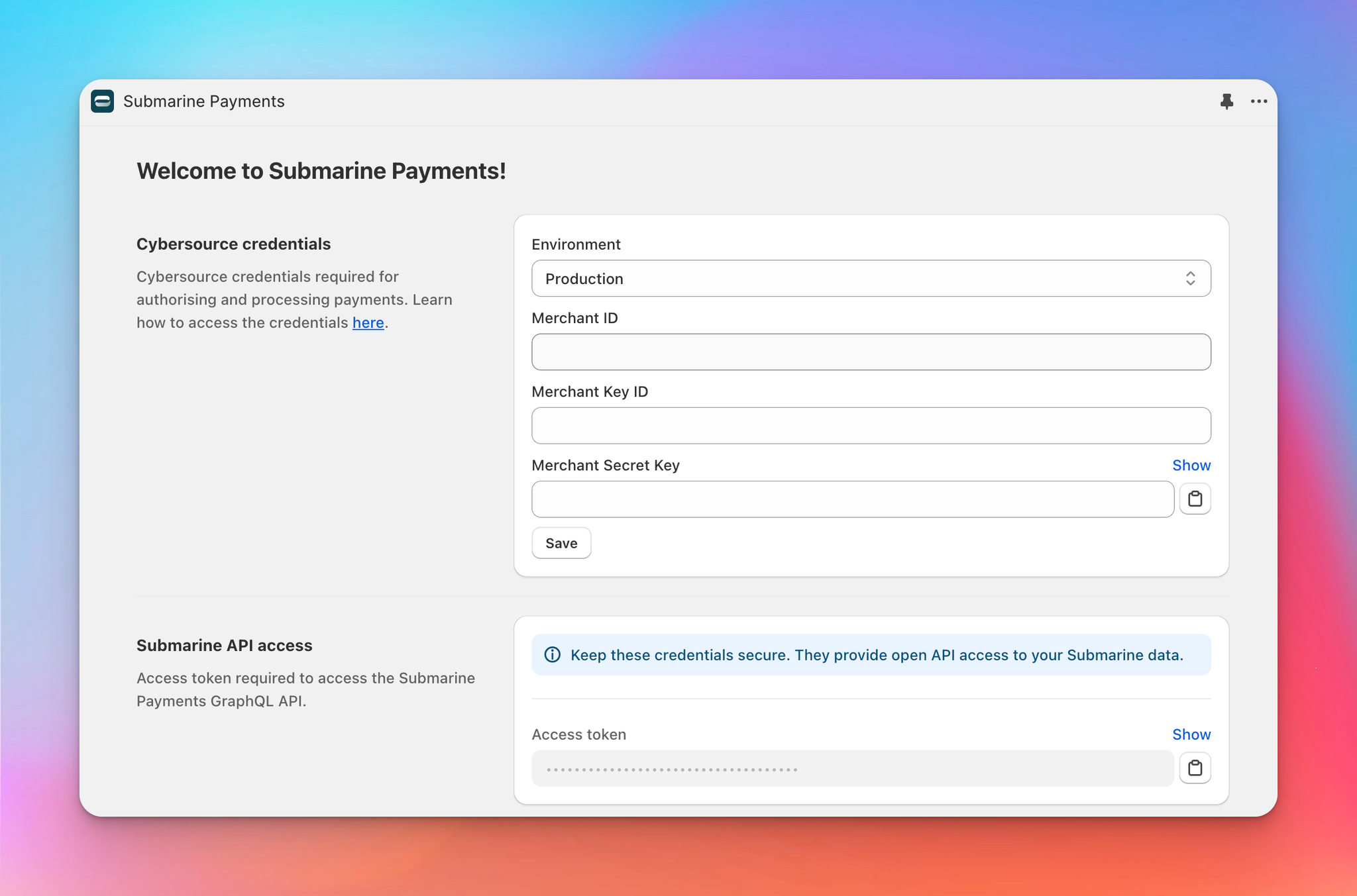This screenshot has width=1357, height=896.
Task: Click the 'Merchant Secret Key' field label
Action: pos(606,466)
